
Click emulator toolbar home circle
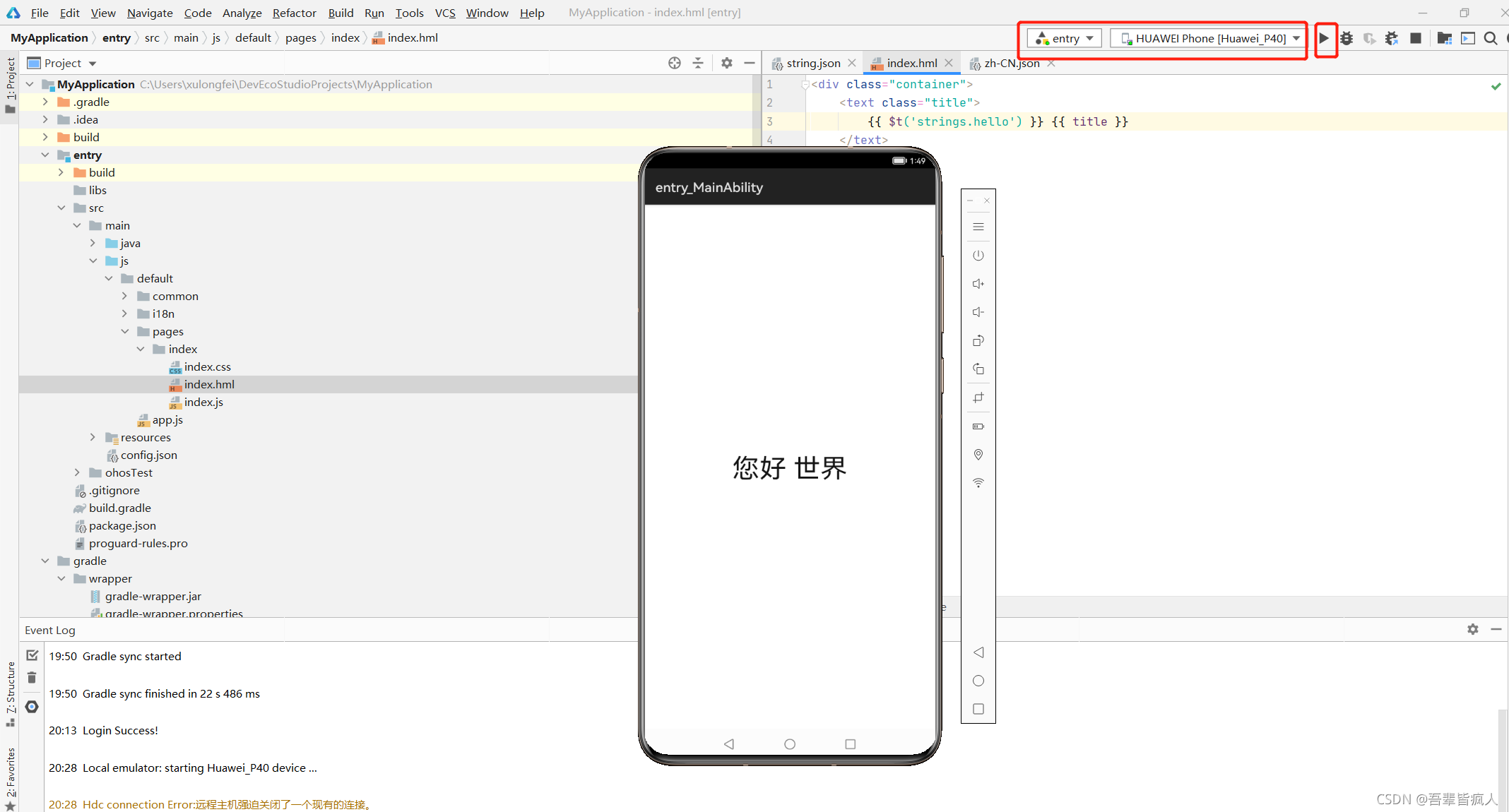coord(978,681)
